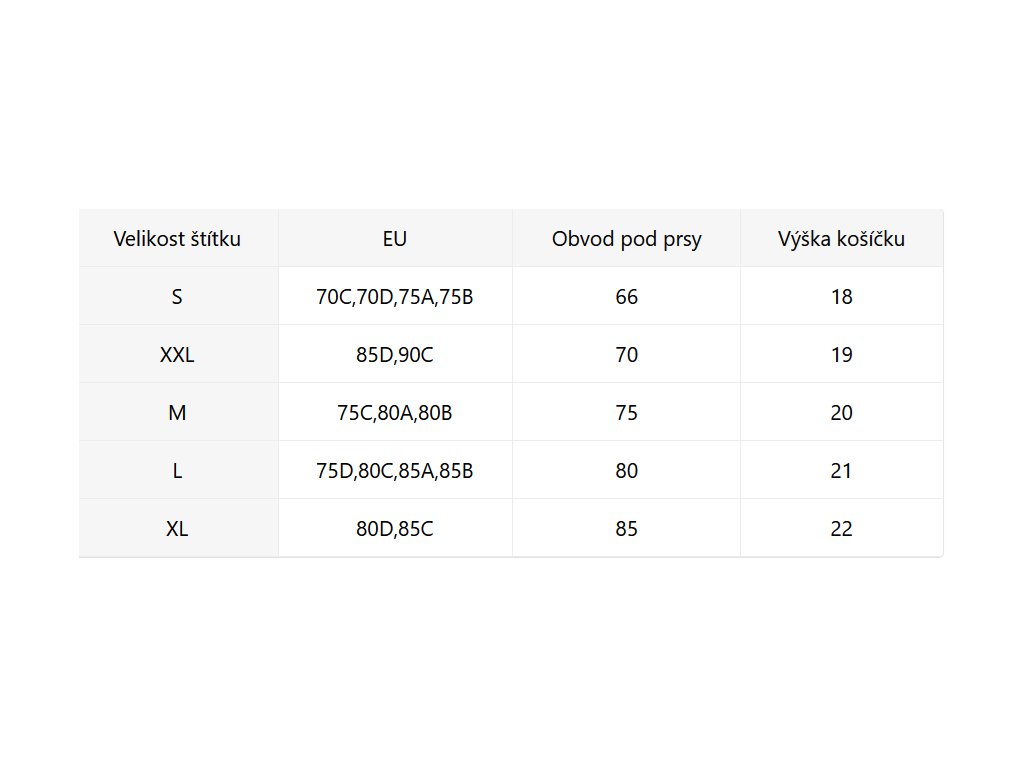Select underbust value '66'
1024x768 pixels.
(x=626, y=297)
